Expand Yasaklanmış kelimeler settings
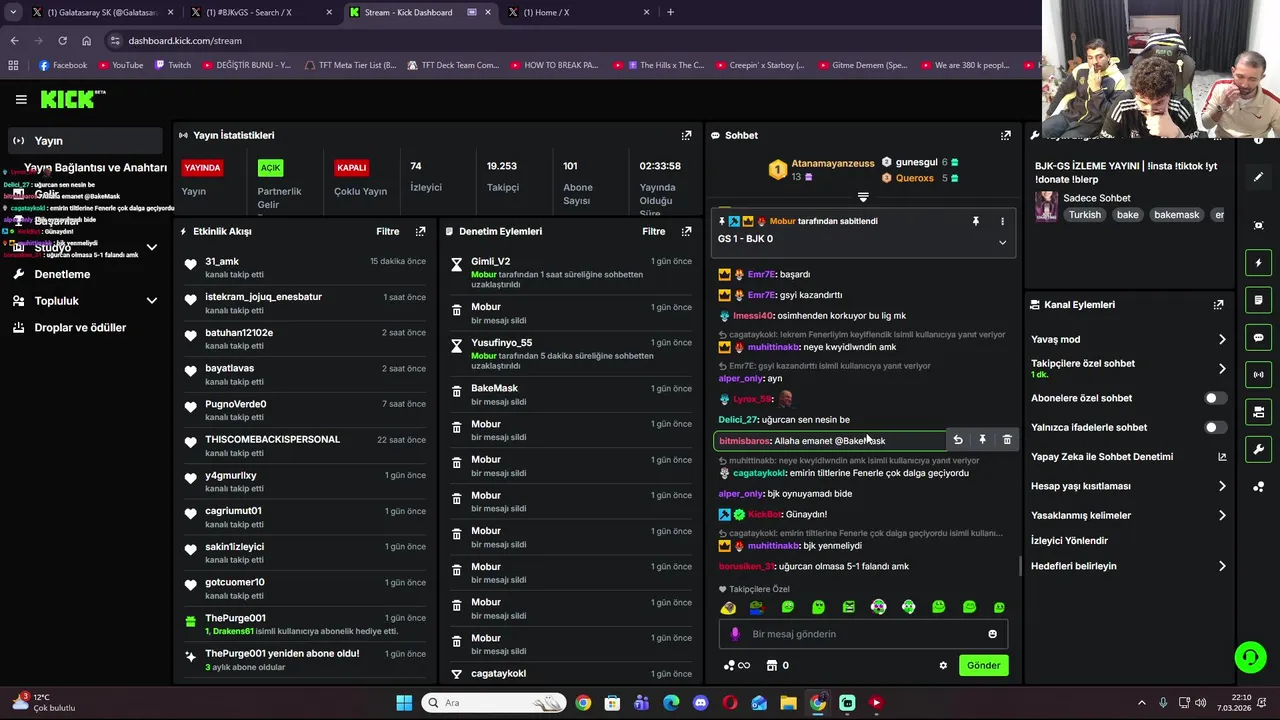Image resolution: width=1280 pixels, height=720 pixels. [x=1221, y=515]
